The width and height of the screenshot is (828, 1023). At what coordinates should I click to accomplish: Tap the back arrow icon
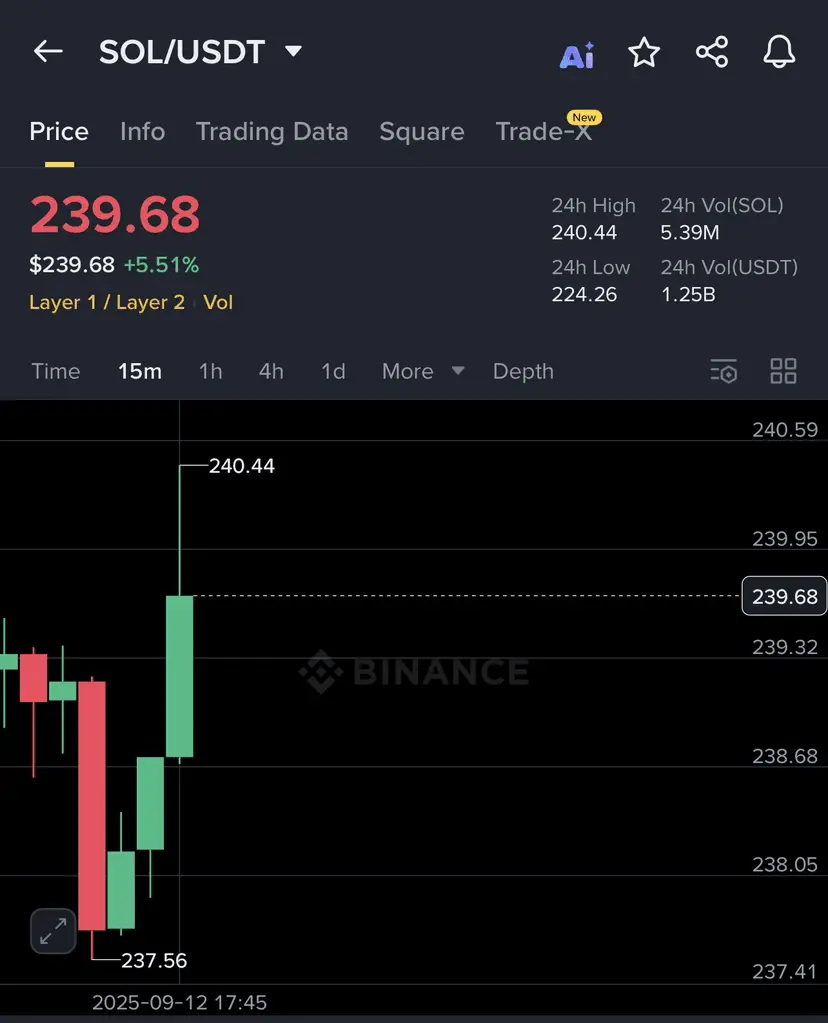point(48,52)
